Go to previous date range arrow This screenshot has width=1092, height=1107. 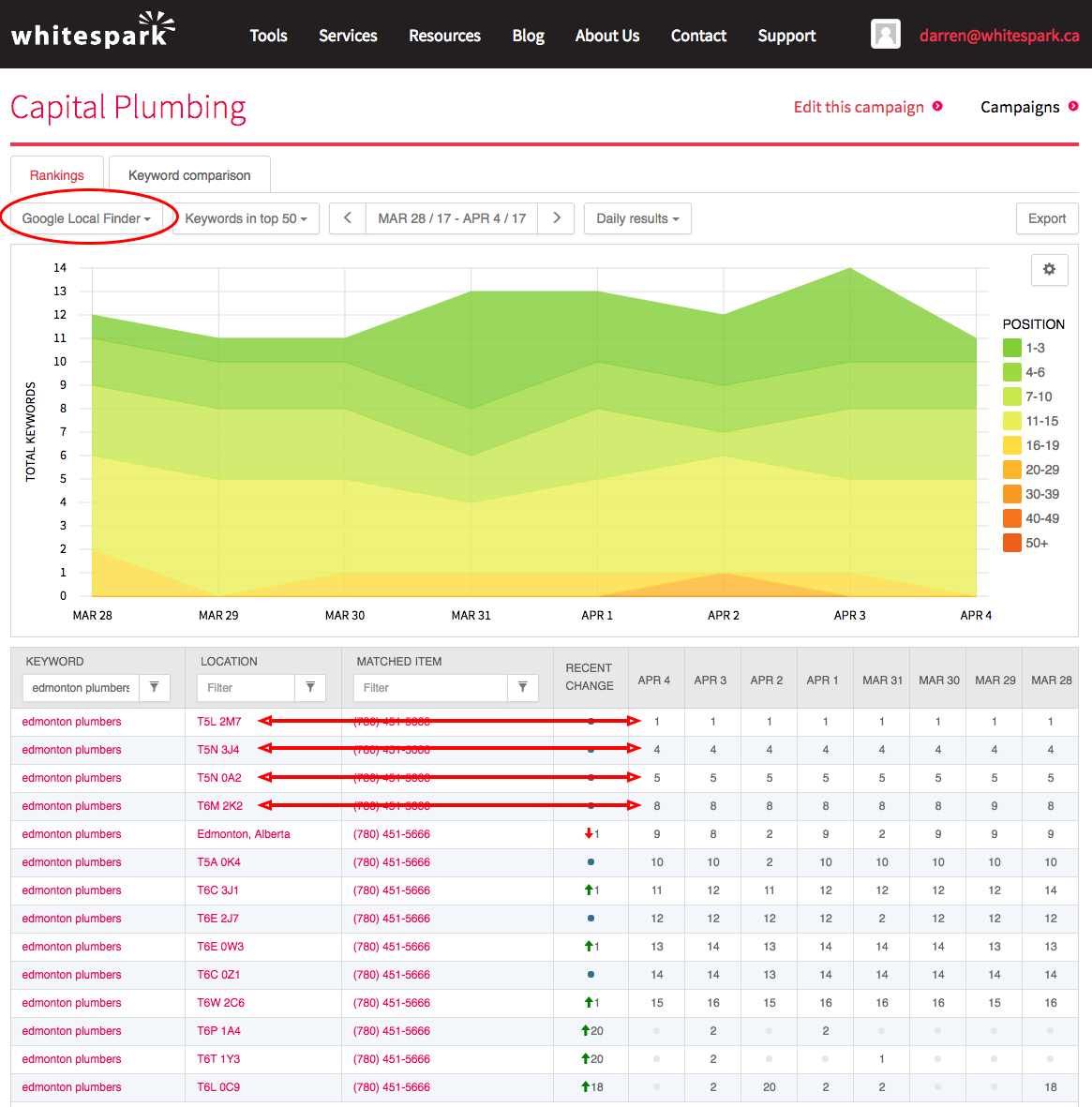(348, 218)
